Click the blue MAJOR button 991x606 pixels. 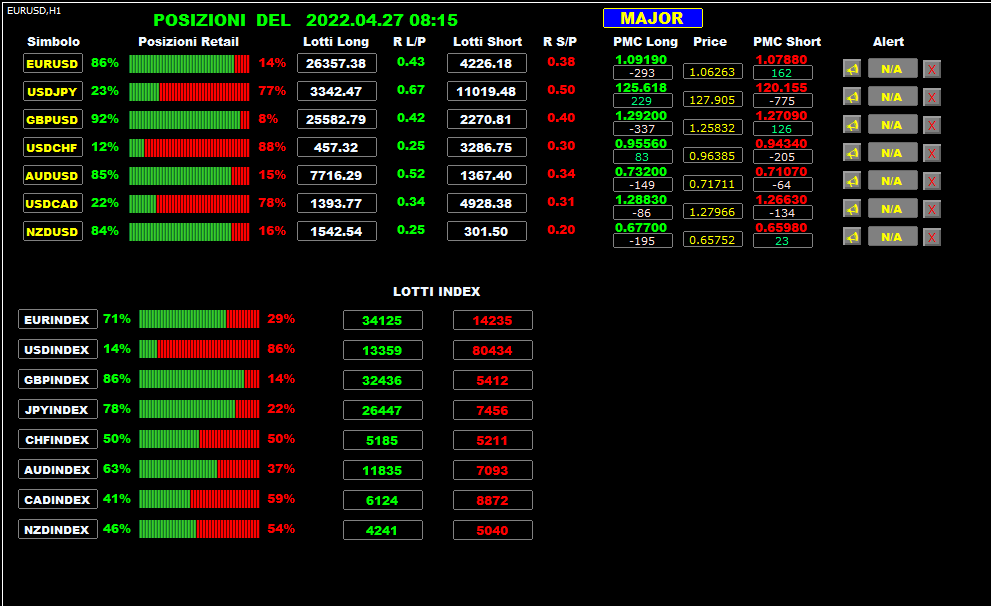[652, 18]
